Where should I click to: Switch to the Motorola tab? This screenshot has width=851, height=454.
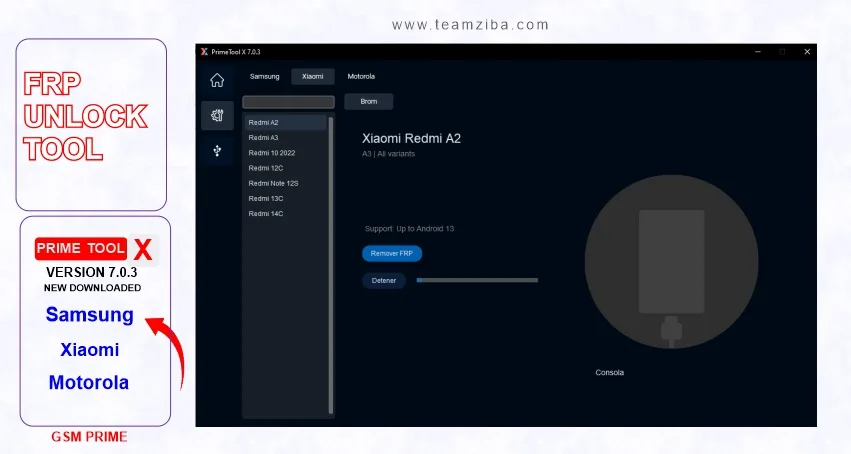coord(361,76)
